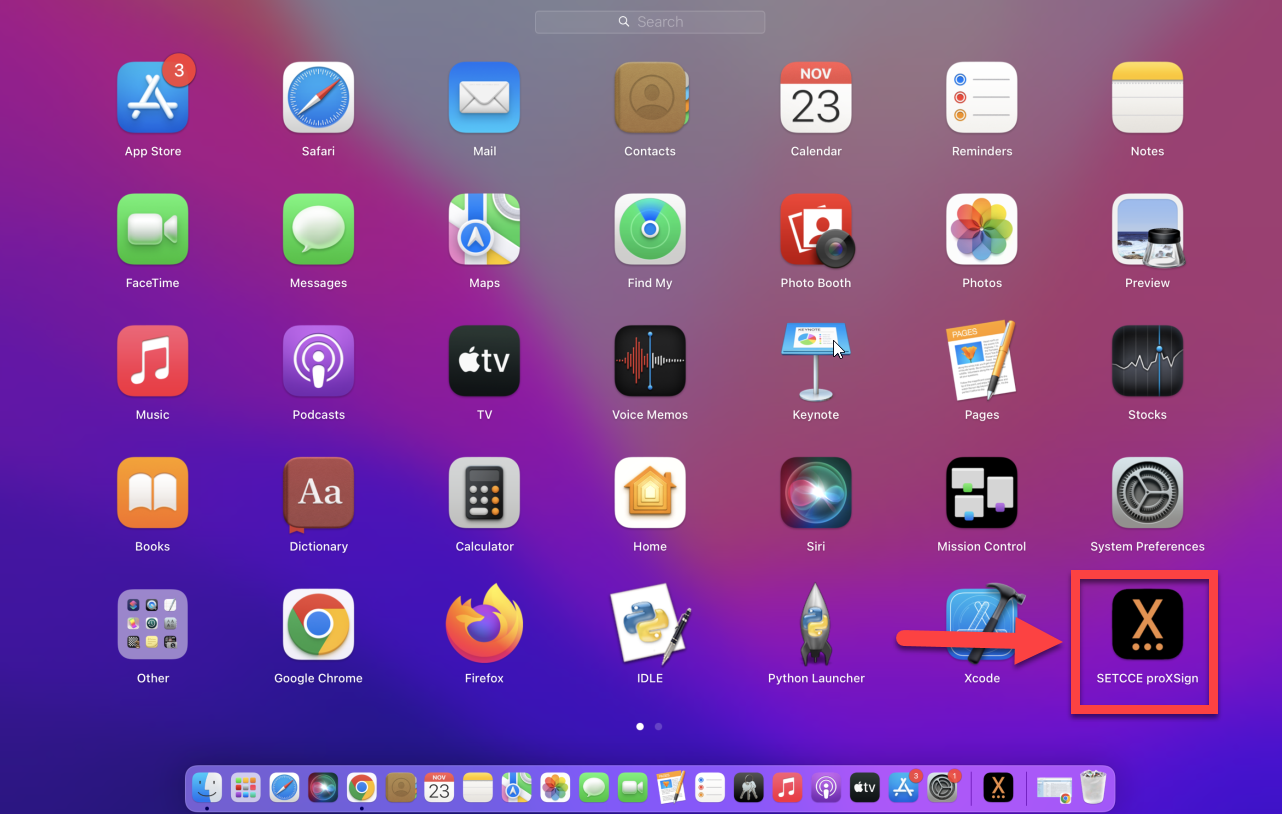Launch Voice Memos
1282x814 pixels.
(x=650, y=361)
